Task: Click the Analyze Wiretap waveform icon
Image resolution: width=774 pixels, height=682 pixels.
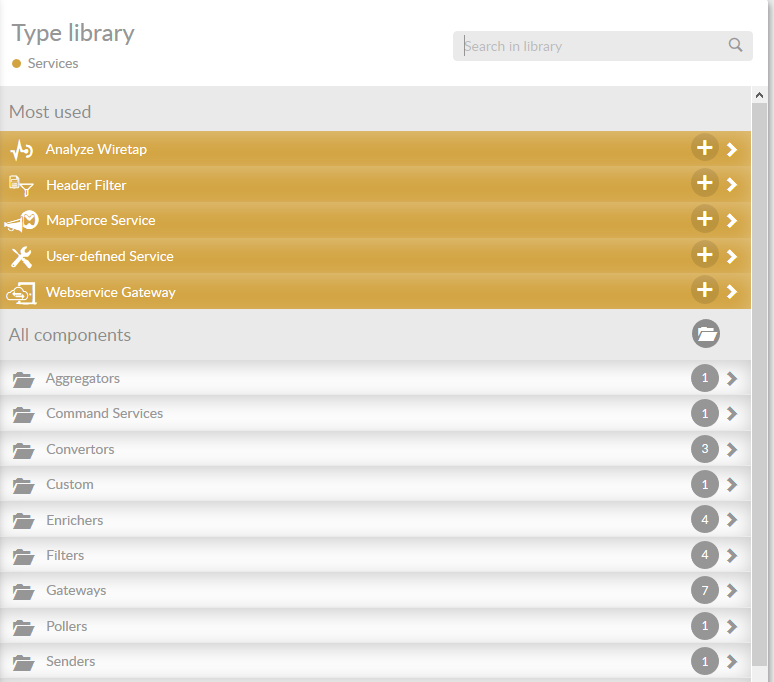Action: click(x=22, y=150)
